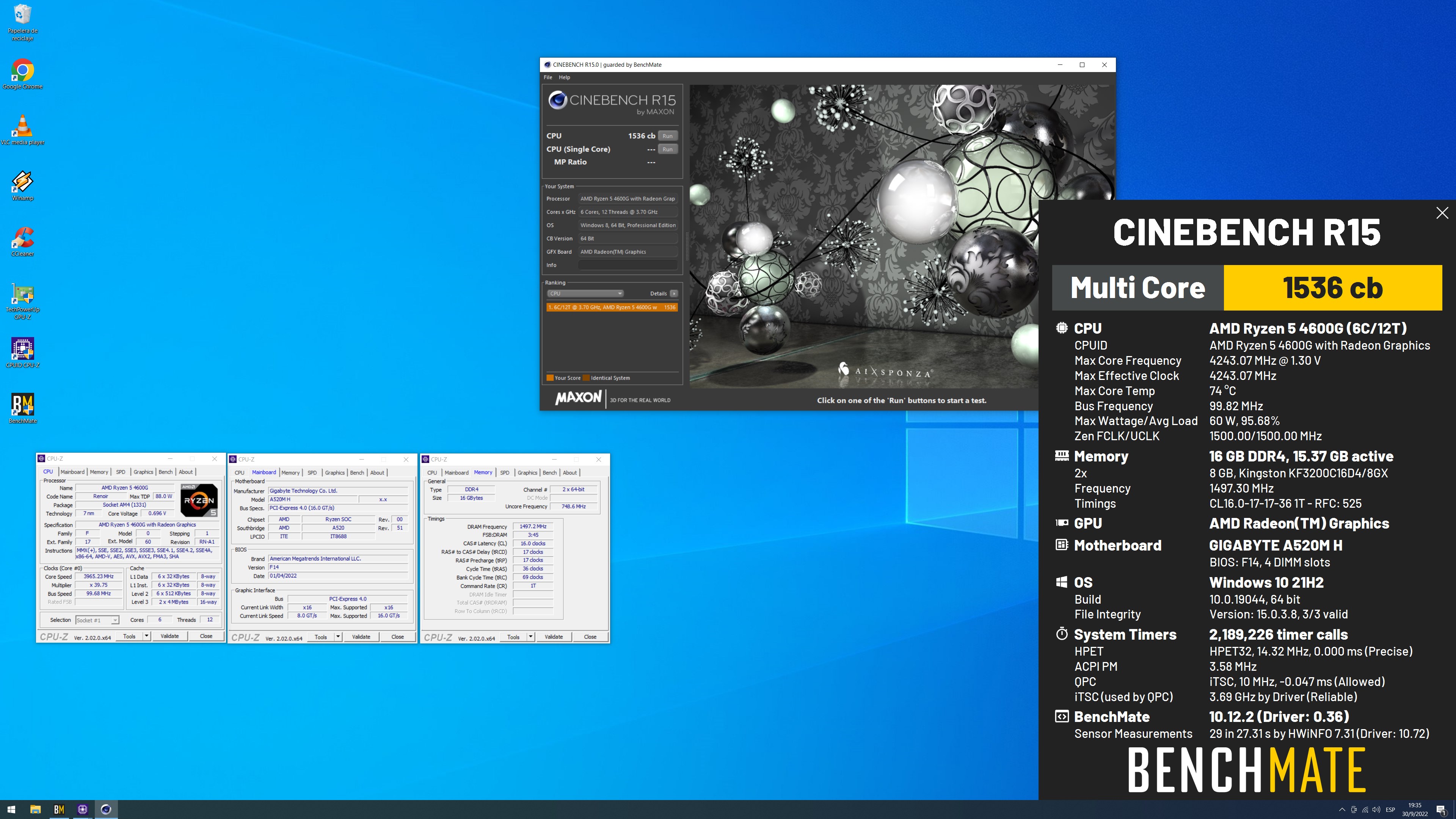The height and width of the screenshot is (819, 1456).
Task: Run the CPU multi-core test in Cinebench
Action: tap(667, 136)
